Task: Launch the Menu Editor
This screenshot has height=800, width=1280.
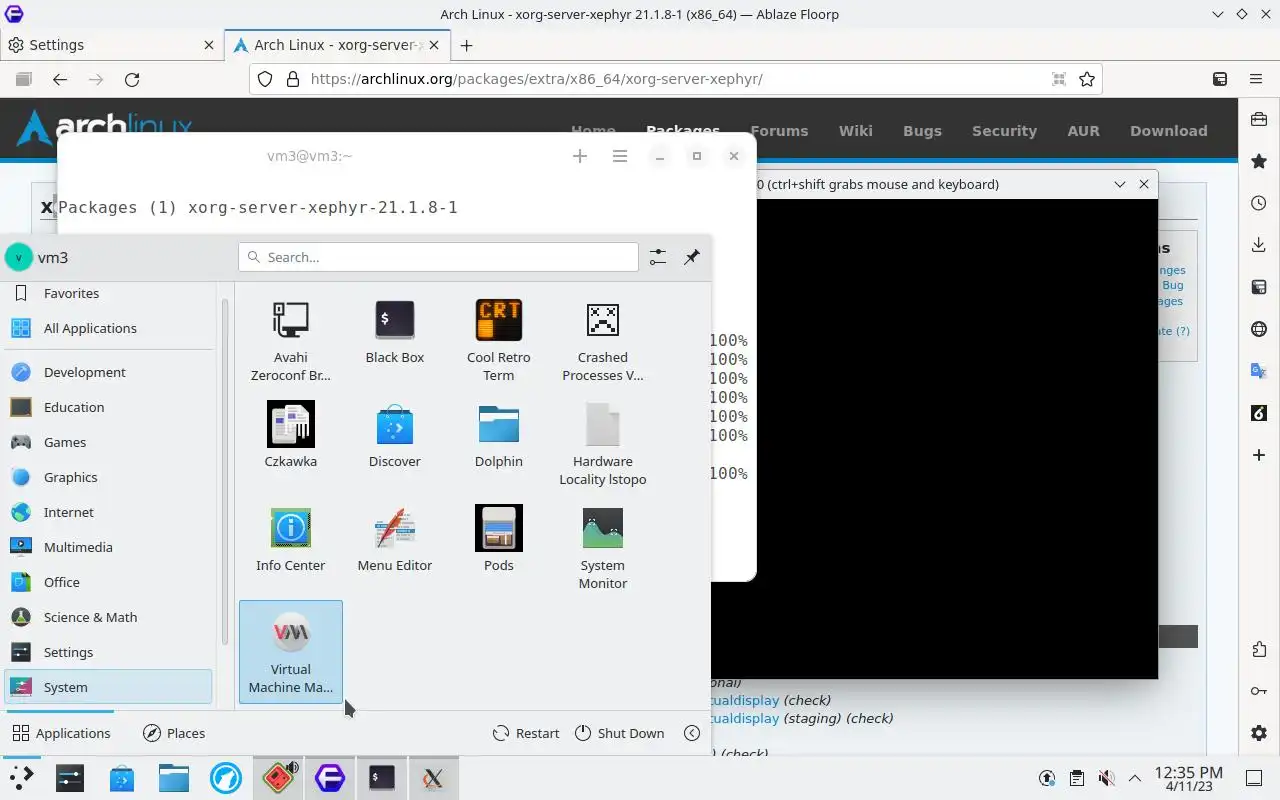Action: coord(394,548)
